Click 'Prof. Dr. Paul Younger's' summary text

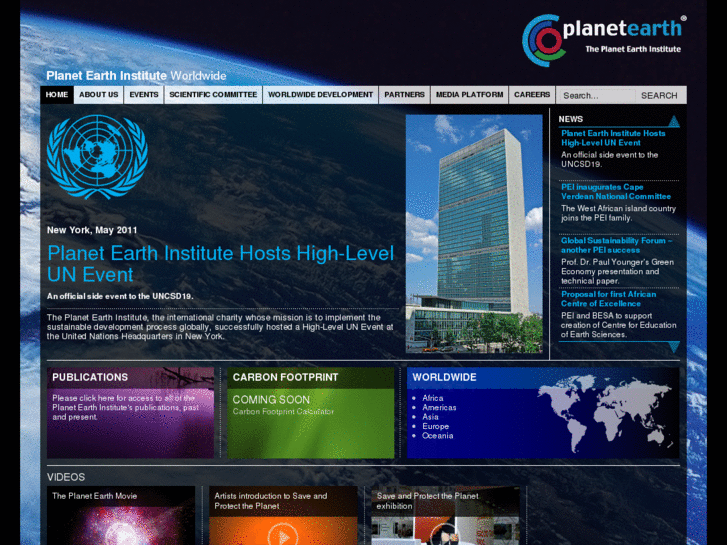(x=617, y=271)
